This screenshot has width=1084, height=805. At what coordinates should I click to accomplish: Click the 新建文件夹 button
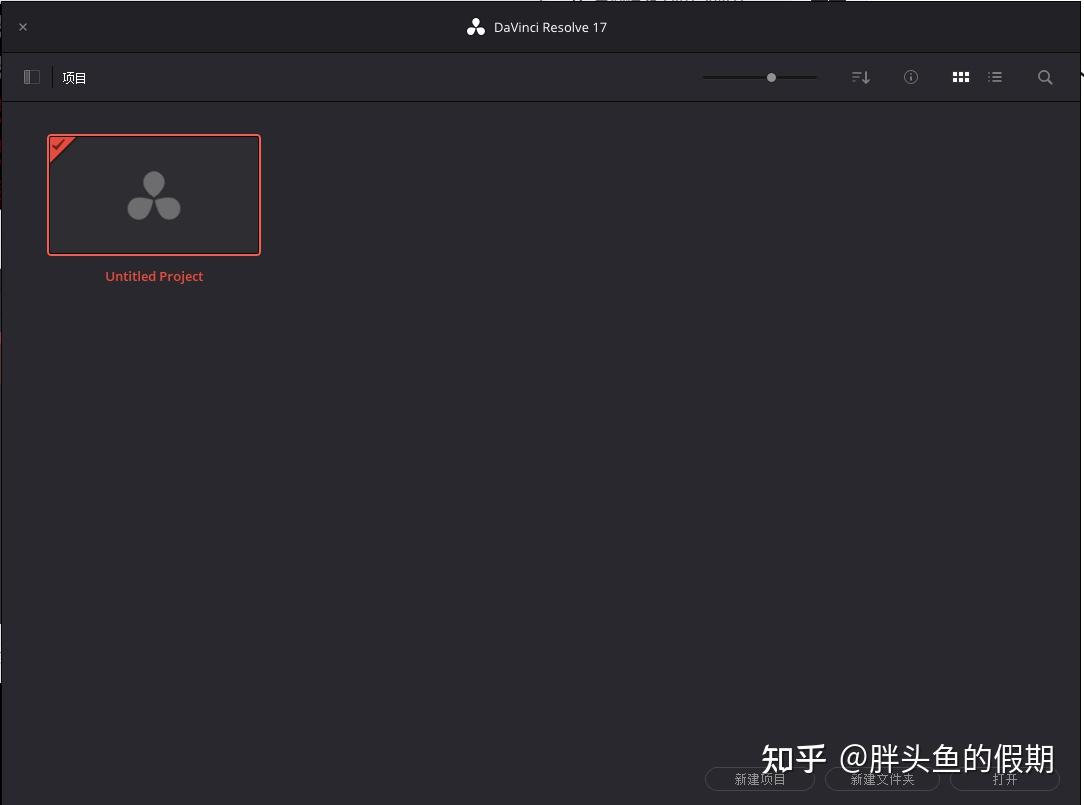882,779
